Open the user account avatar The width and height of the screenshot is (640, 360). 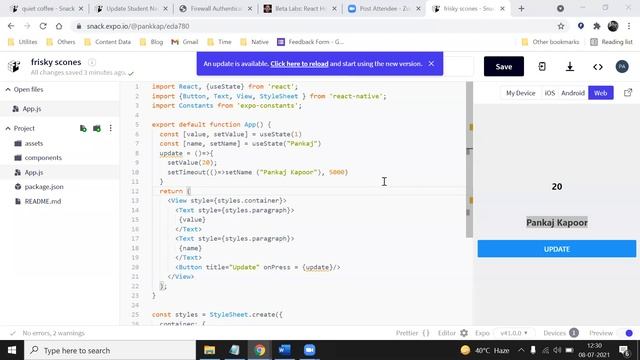click(x=622, y=67)
